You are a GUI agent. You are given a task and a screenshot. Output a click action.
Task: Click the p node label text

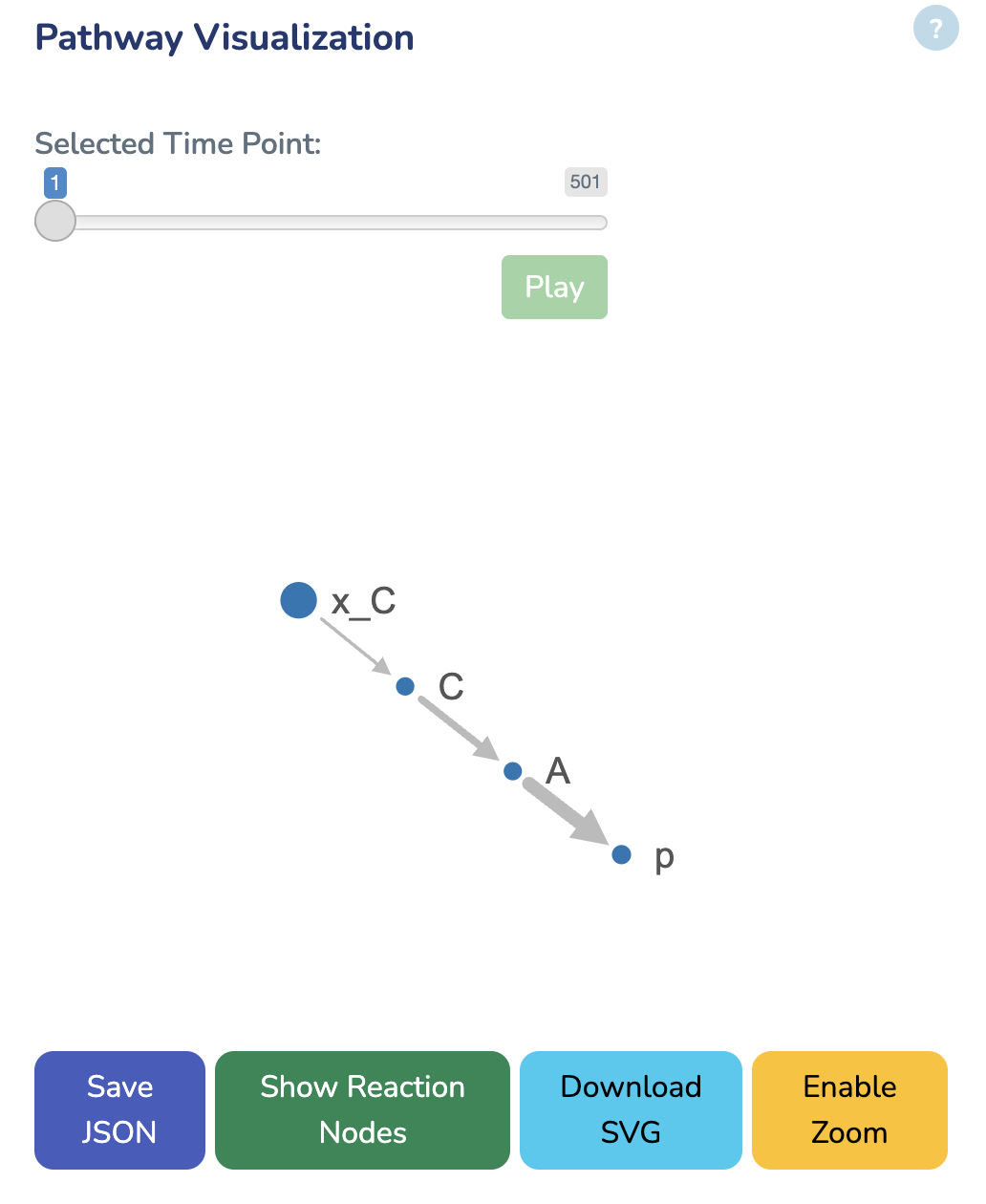tap(662, 857)
